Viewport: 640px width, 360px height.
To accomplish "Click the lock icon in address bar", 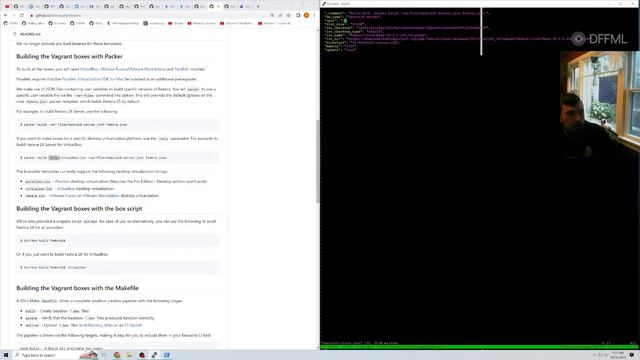I will (x=32, y=16).
